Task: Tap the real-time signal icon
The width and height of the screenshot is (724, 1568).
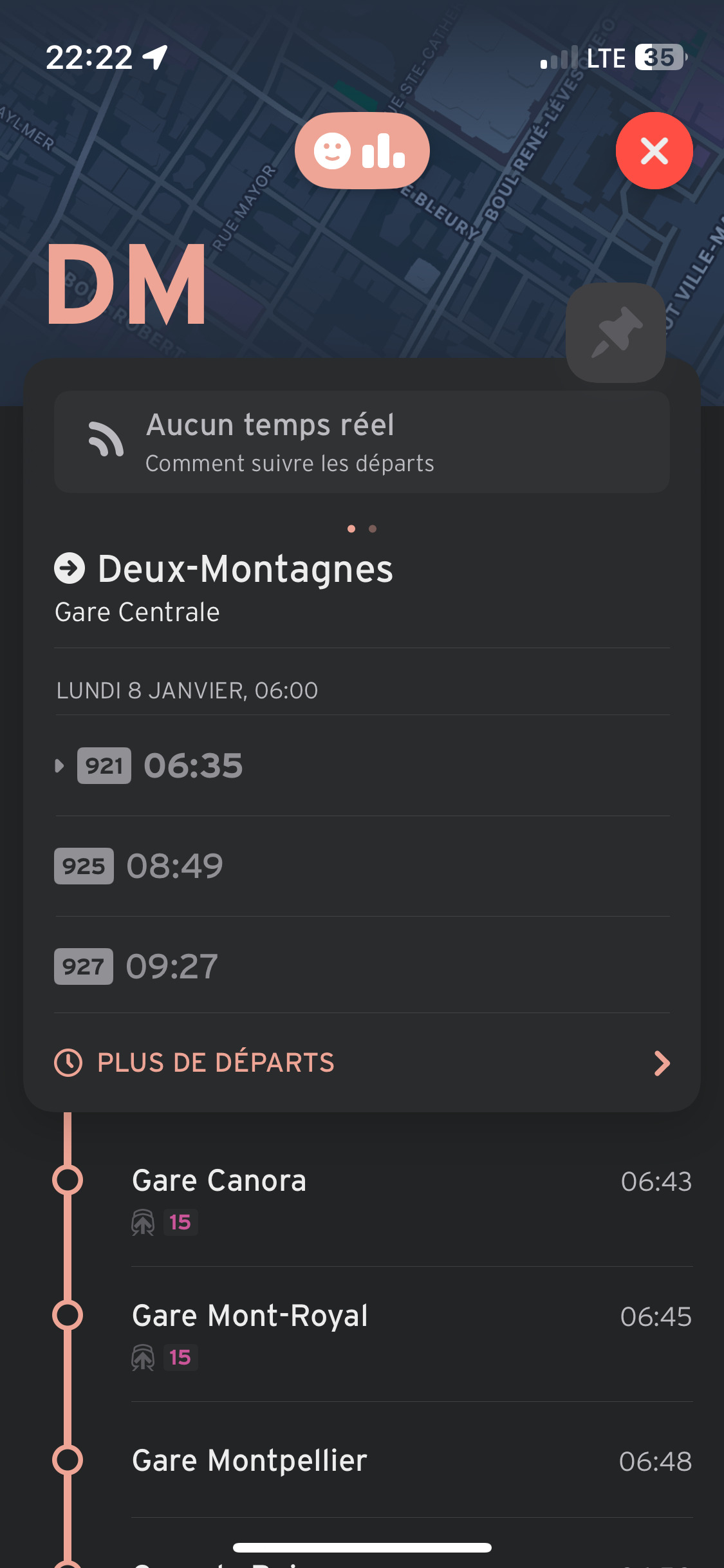Action: pos(106,441)
